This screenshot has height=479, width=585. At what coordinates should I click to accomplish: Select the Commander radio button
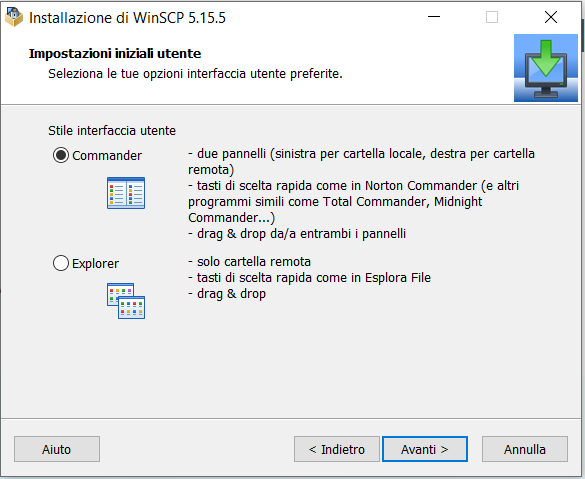click(x=61, y=155)
